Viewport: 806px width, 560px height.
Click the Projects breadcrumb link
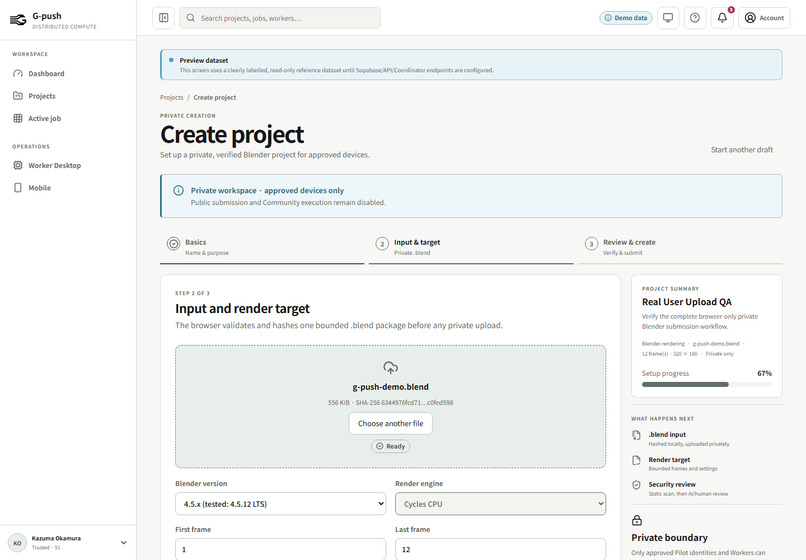click(171, 97)
